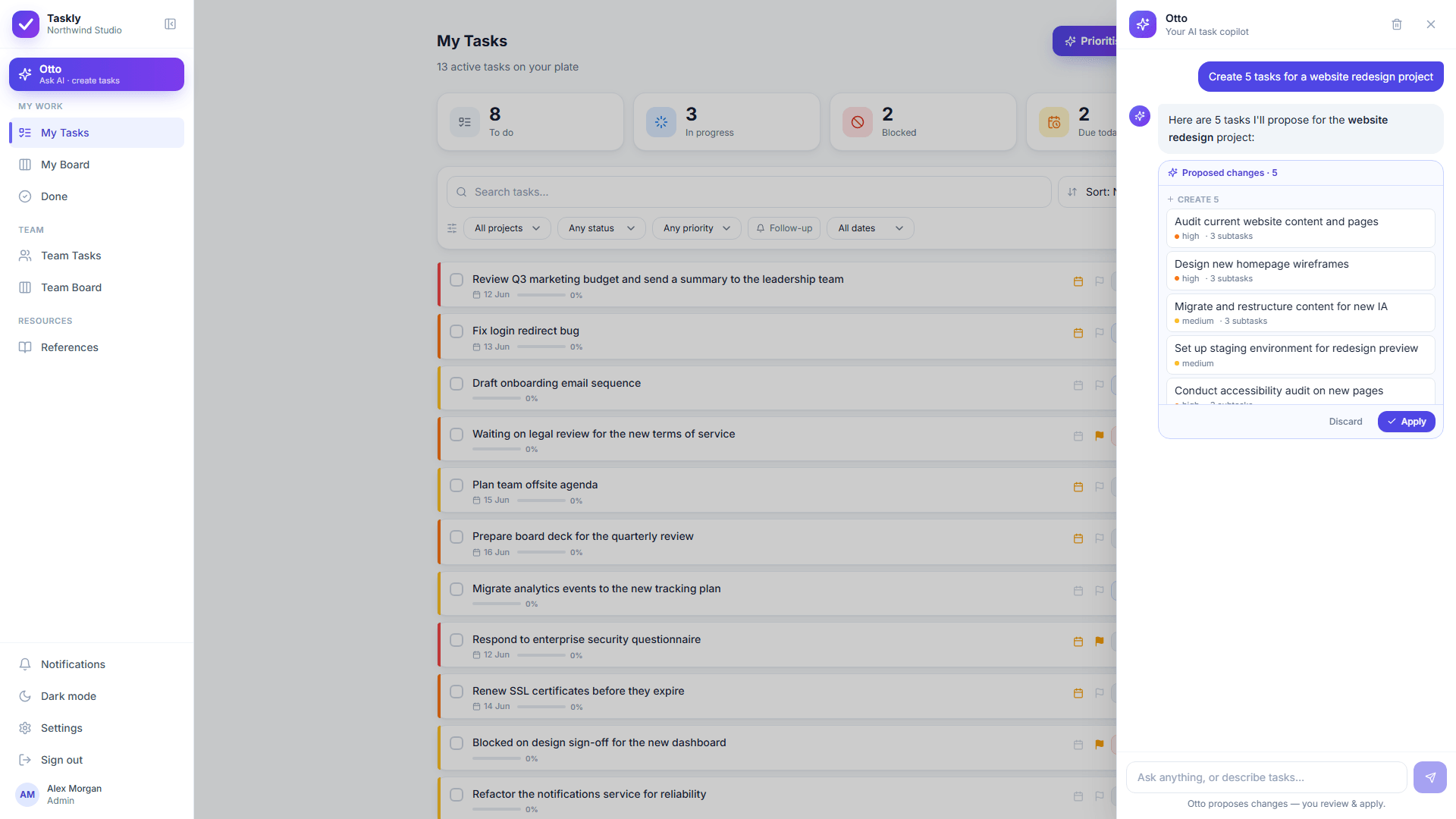The width and height of the screenshot is (1456, 819).
Task: Mark Plan team offsite agenda done
Action: point(457,485)
